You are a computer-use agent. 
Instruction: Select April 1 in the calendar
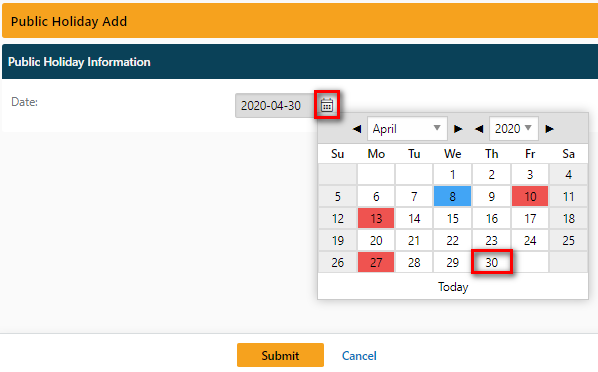[452, 174]
